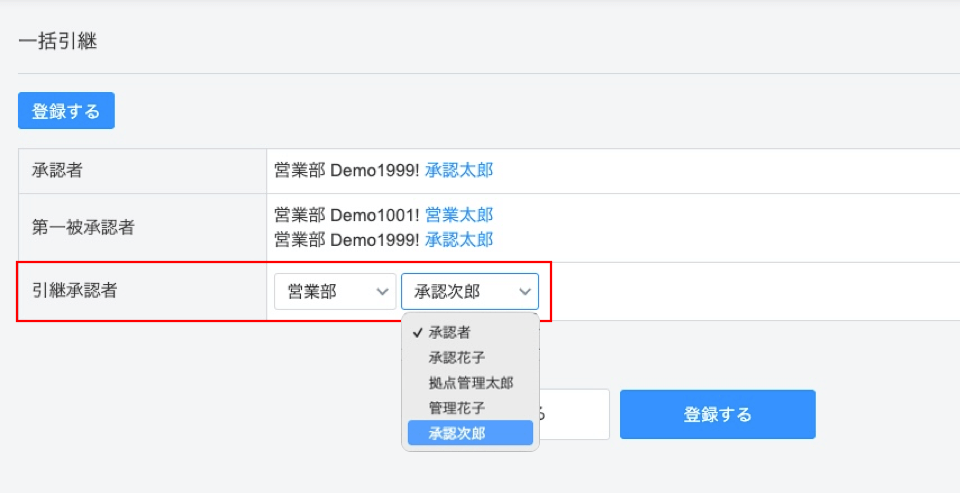Open the 営業部 department dropdown
Screen dimensions: 960x493
335,292
